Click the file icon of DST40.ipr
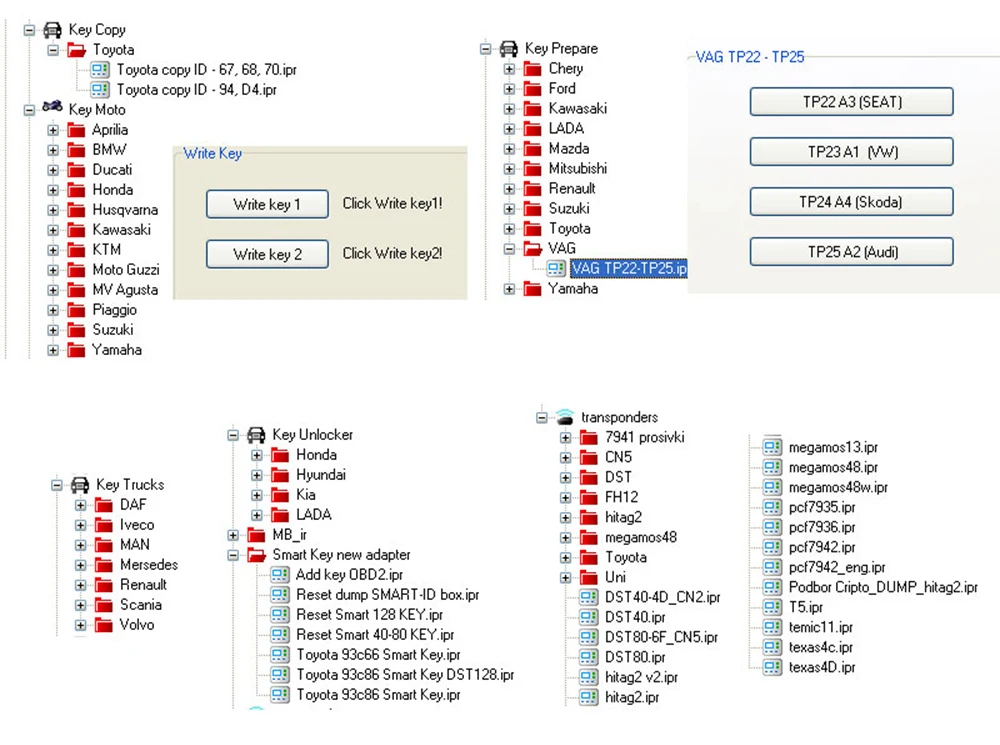Viewport: 1000px width, 745px height. (x=588, y=617)
